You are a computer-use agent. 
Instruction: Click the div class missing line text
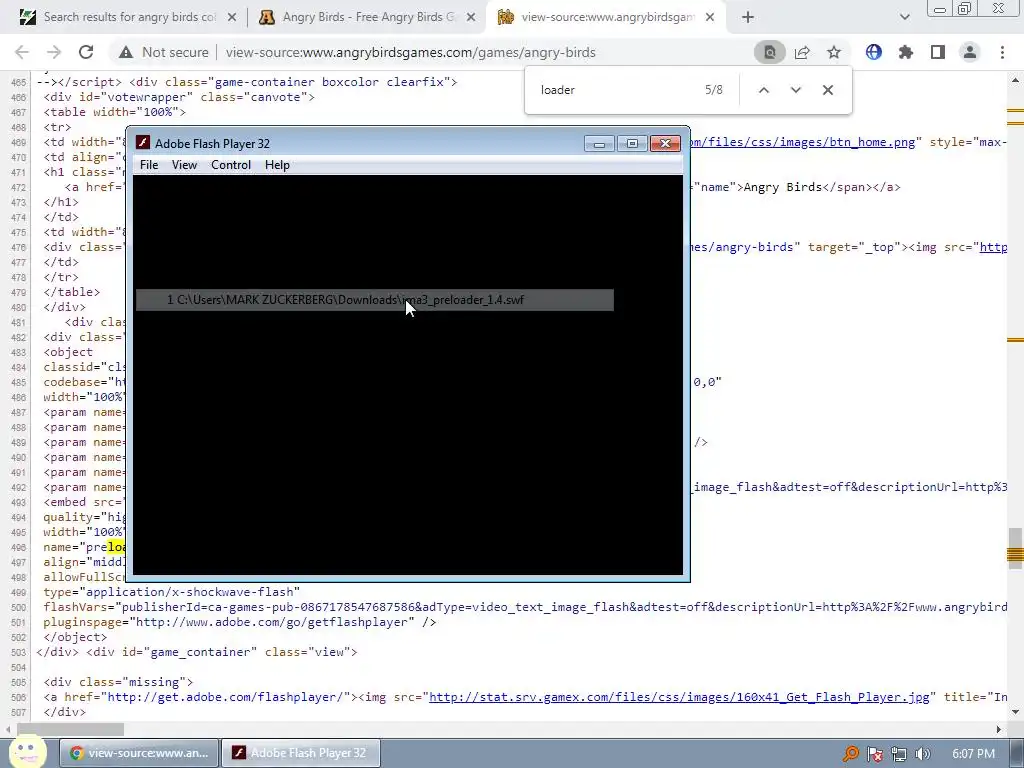pos(118,682)
